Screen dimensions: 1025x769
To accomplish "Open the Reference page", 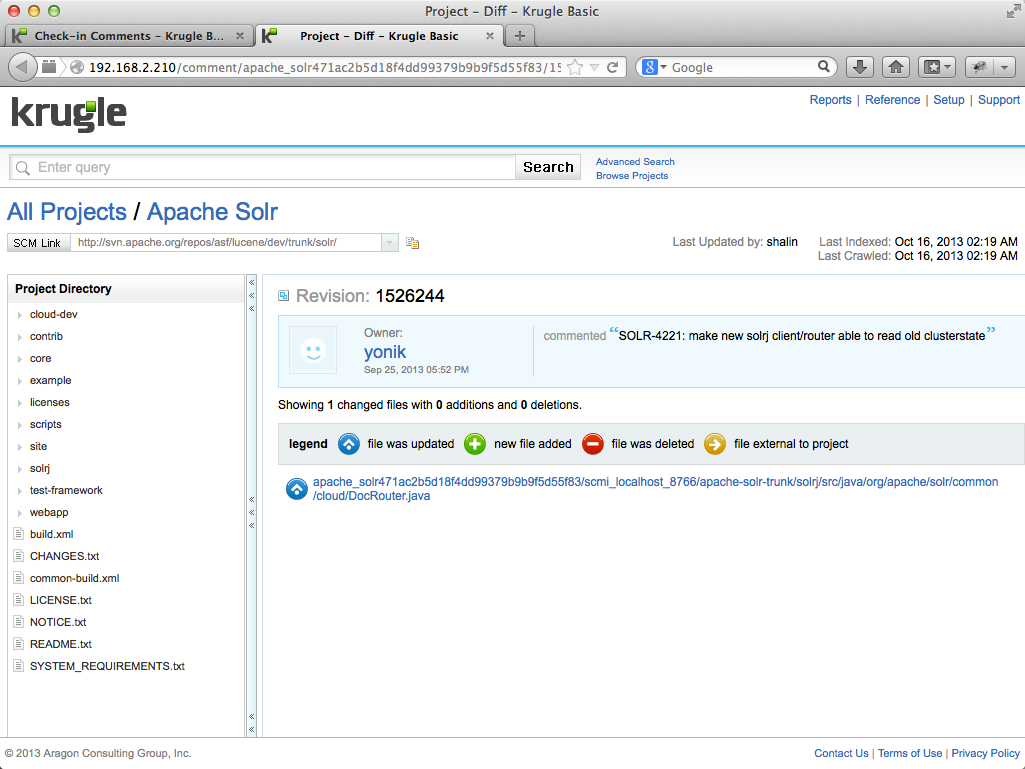I will tap(892, 99).
